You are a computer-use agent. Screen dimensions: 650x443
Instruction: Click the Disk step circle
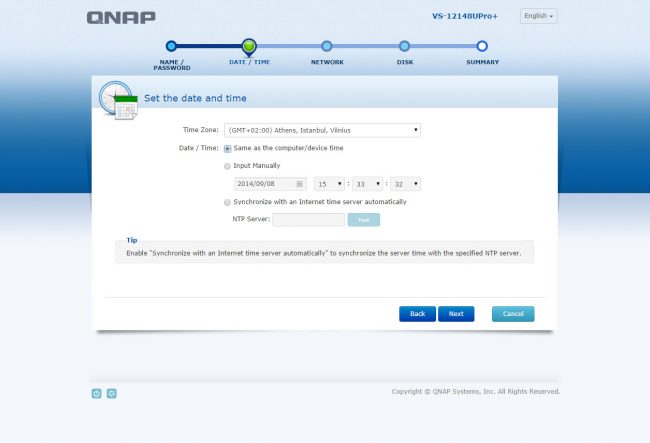[x=404, y=46]
